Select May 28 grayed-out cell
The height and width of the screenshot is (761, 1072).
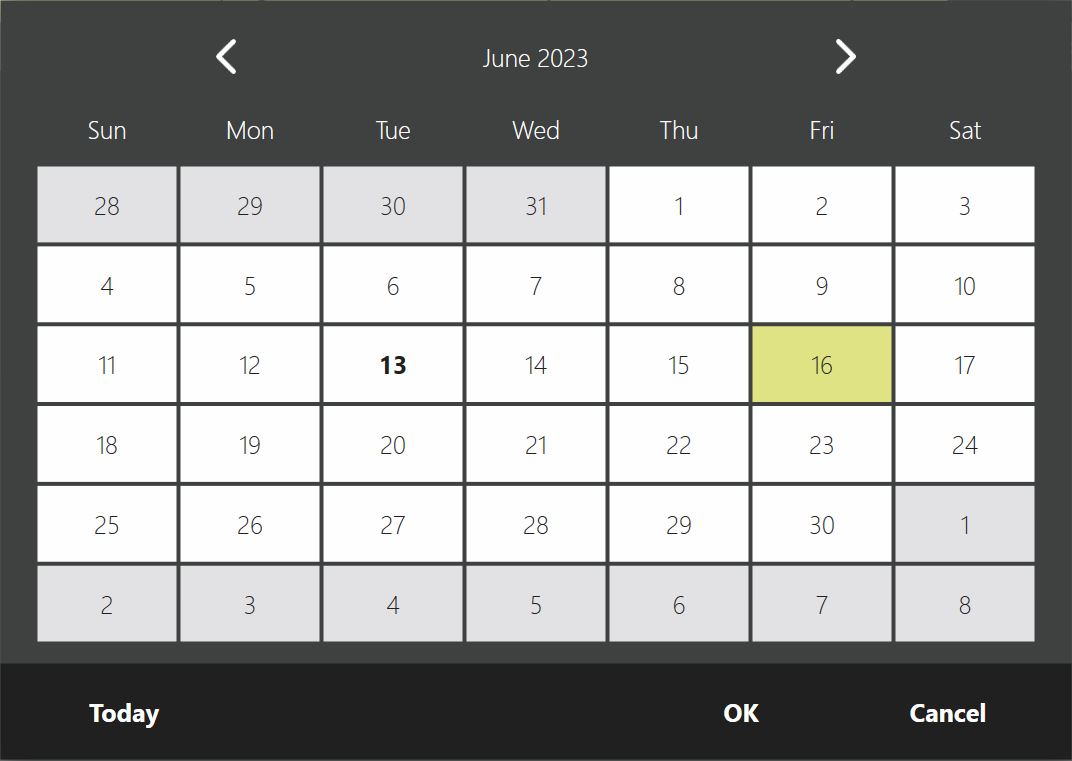(107, 205)
